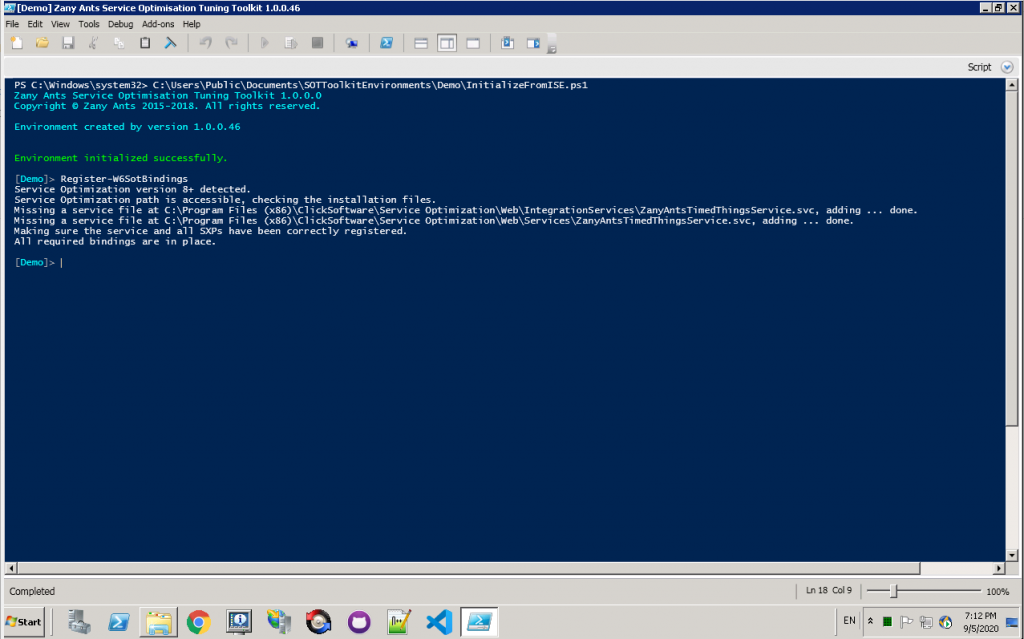Click the console vertical scrollbar down arrow
The height and width of the screenshot is (639, 1024).
pyautogui.click(x=1012, y=555)
